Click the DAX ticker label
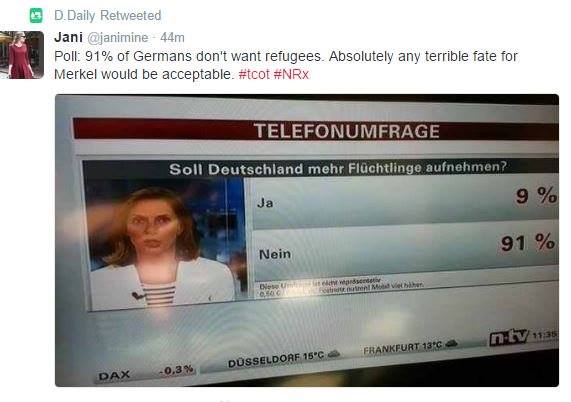 114,375
